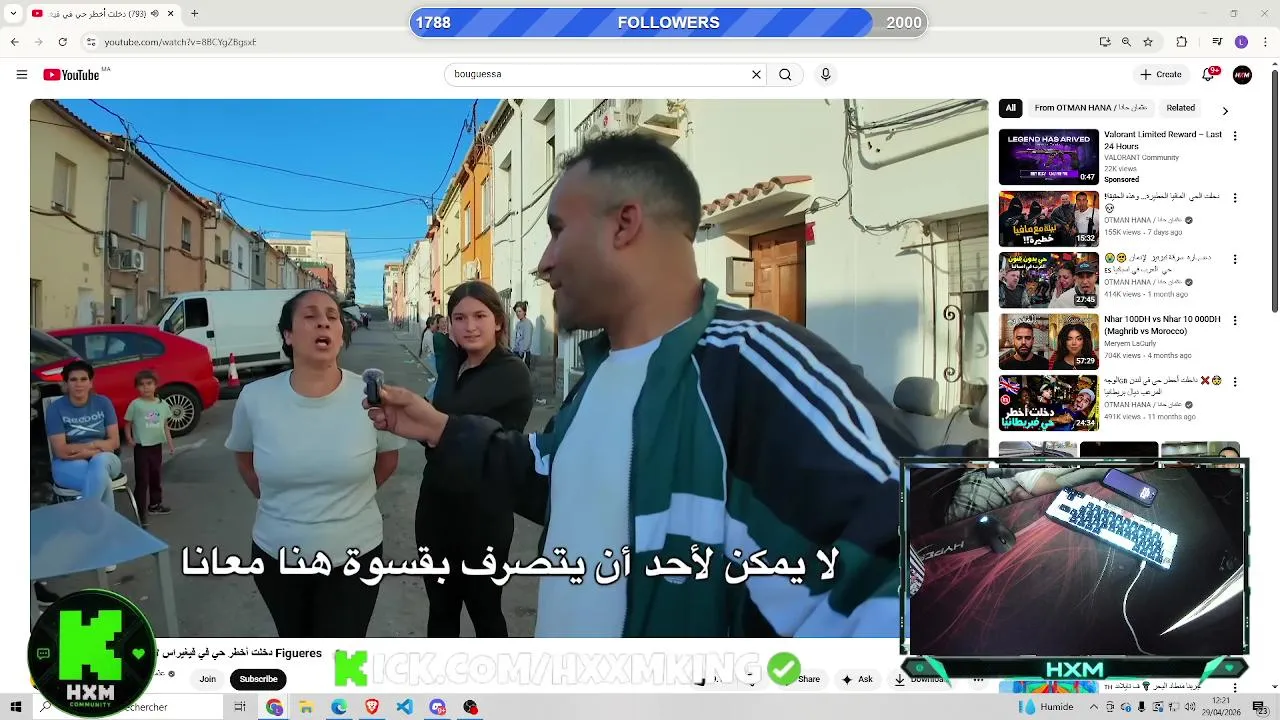The width and height of the screenshot is (1280, 720).
Task: Click the Meryem LaQuirly channel name
Action: [1130, 343]
